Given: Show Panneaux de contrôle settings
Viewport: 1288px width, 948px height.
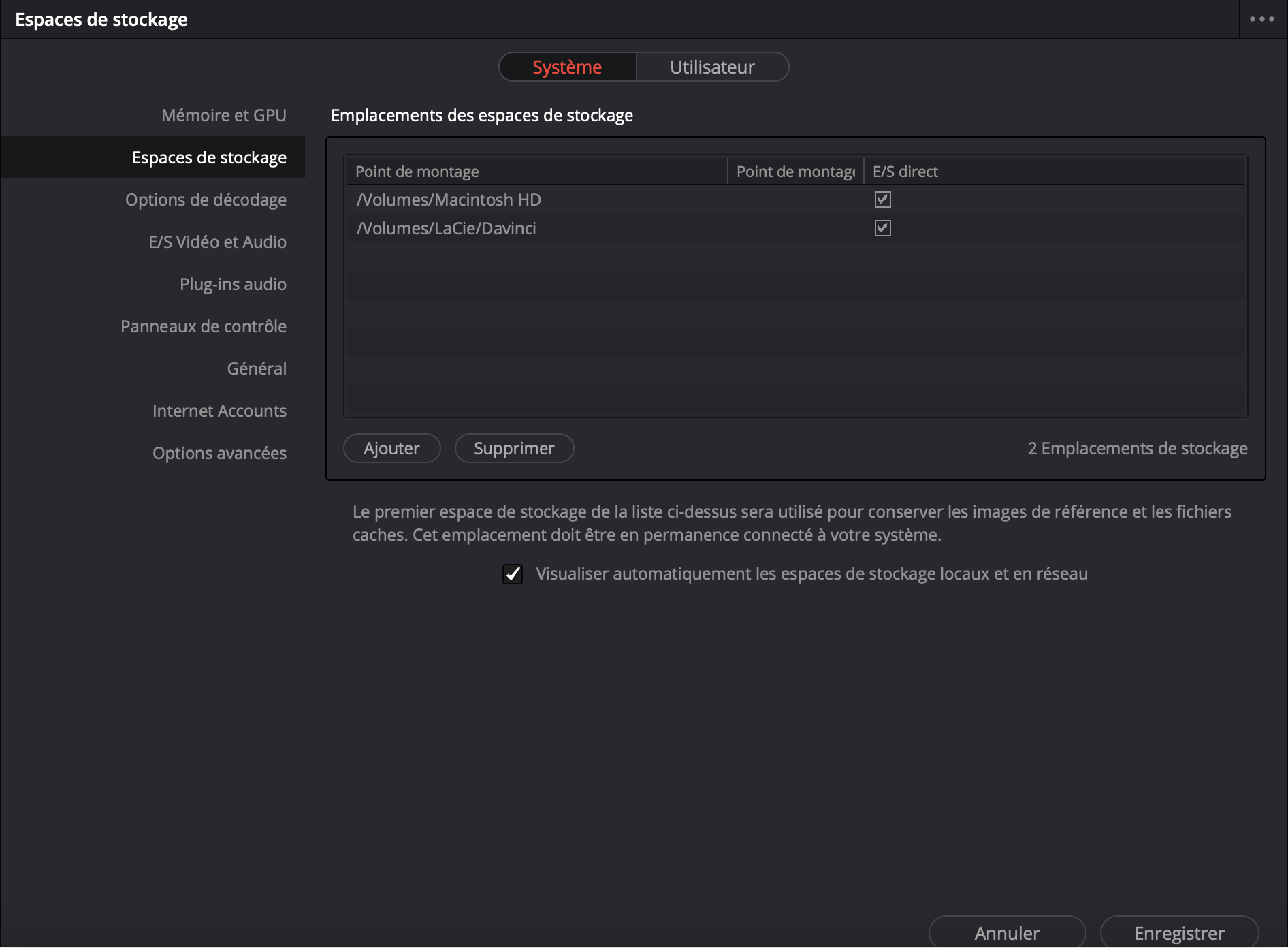Looking at the screenshot, I should click(x=203, y=327).
